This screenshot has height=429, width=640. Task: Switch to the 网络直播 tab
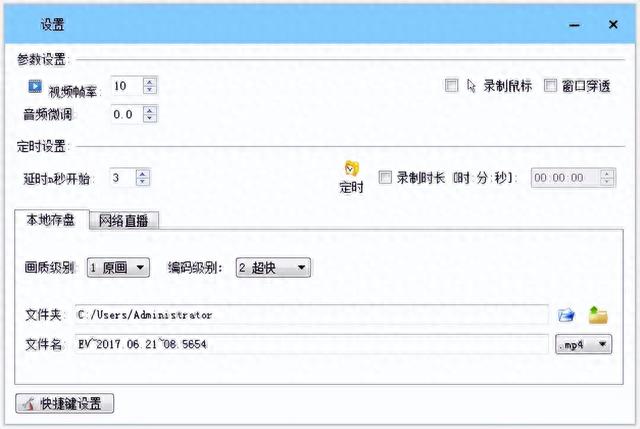click(124, 221)
